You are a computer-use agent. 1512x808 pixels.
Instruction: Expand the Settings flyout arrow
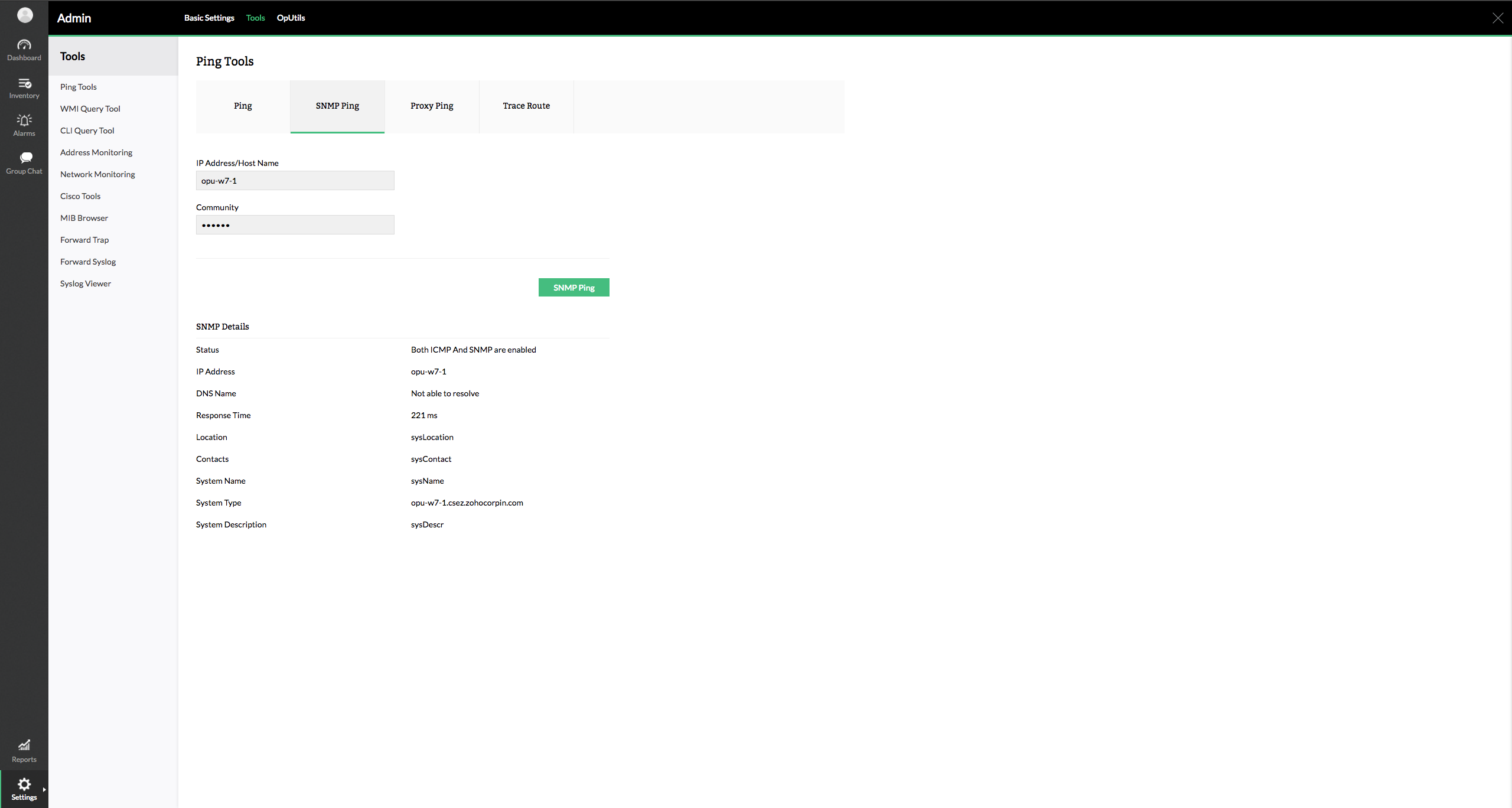point(44,790)
